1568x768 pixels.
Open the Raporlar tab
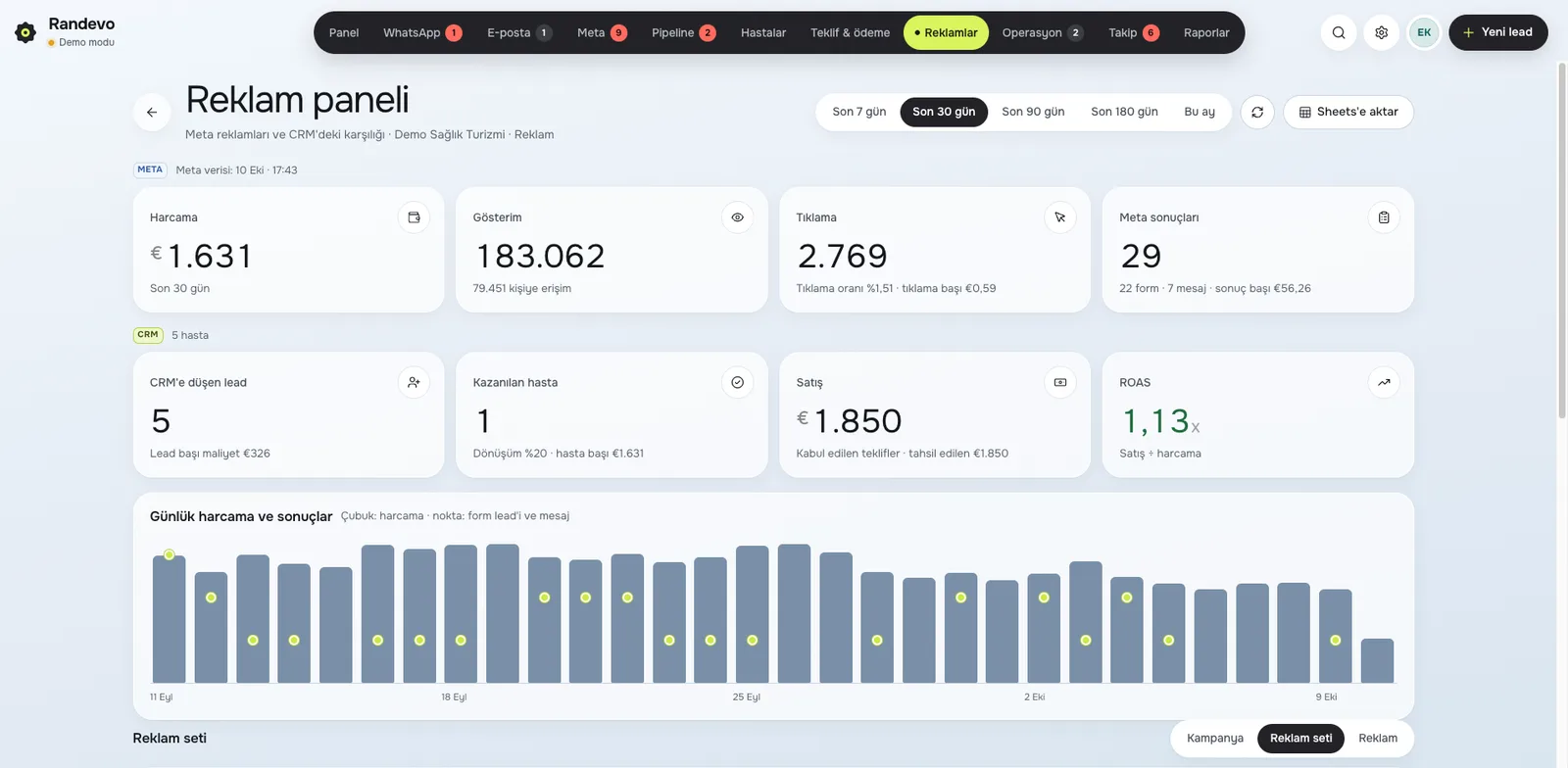click(1206, 32)
